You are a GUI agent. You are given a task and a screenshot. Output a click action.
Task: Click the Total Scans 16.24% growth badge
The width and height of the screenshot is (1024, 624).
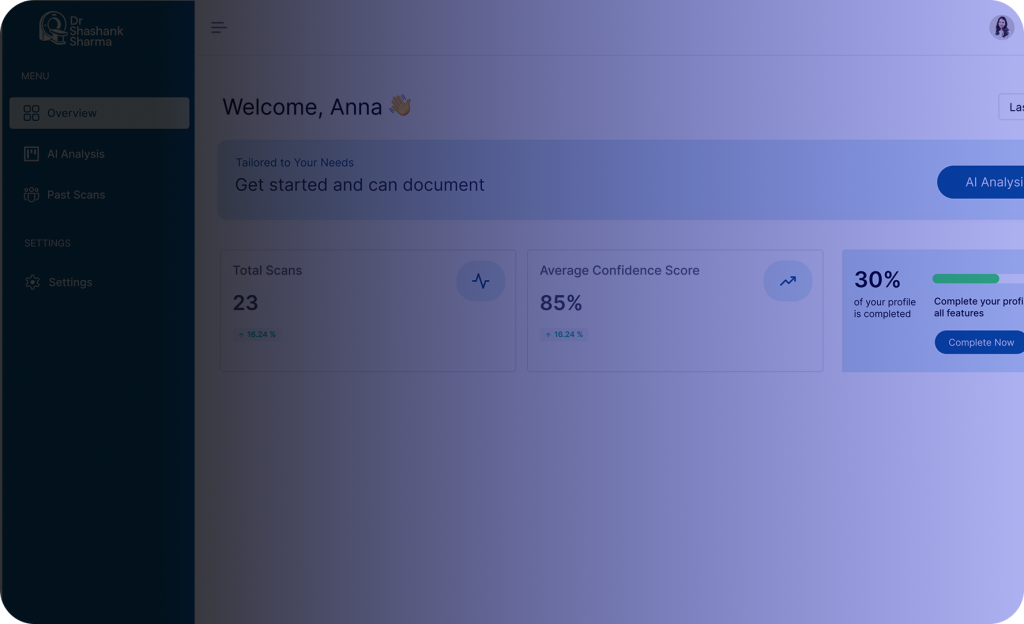pyautogui.click(x=257, y=334)
